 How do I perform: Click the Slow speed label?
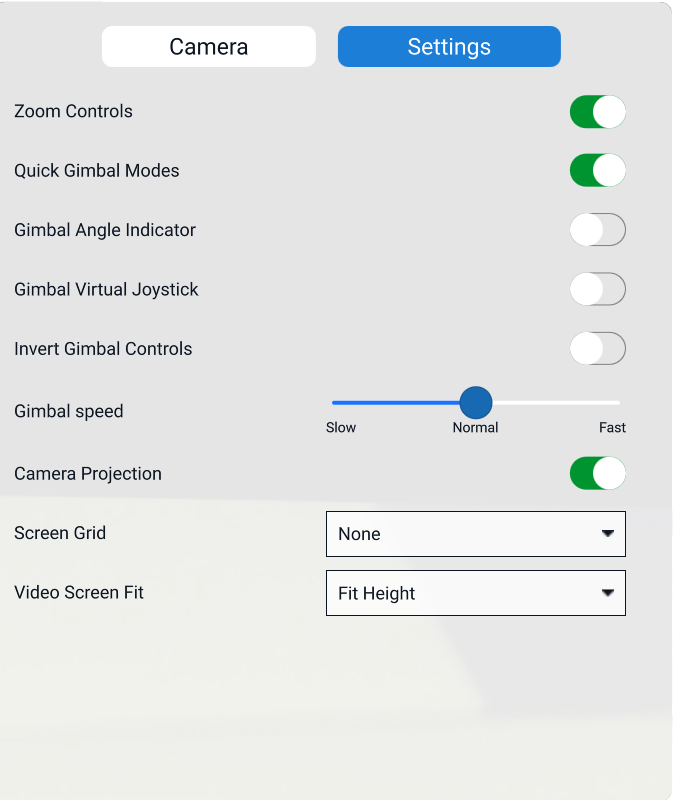(341, 428)
